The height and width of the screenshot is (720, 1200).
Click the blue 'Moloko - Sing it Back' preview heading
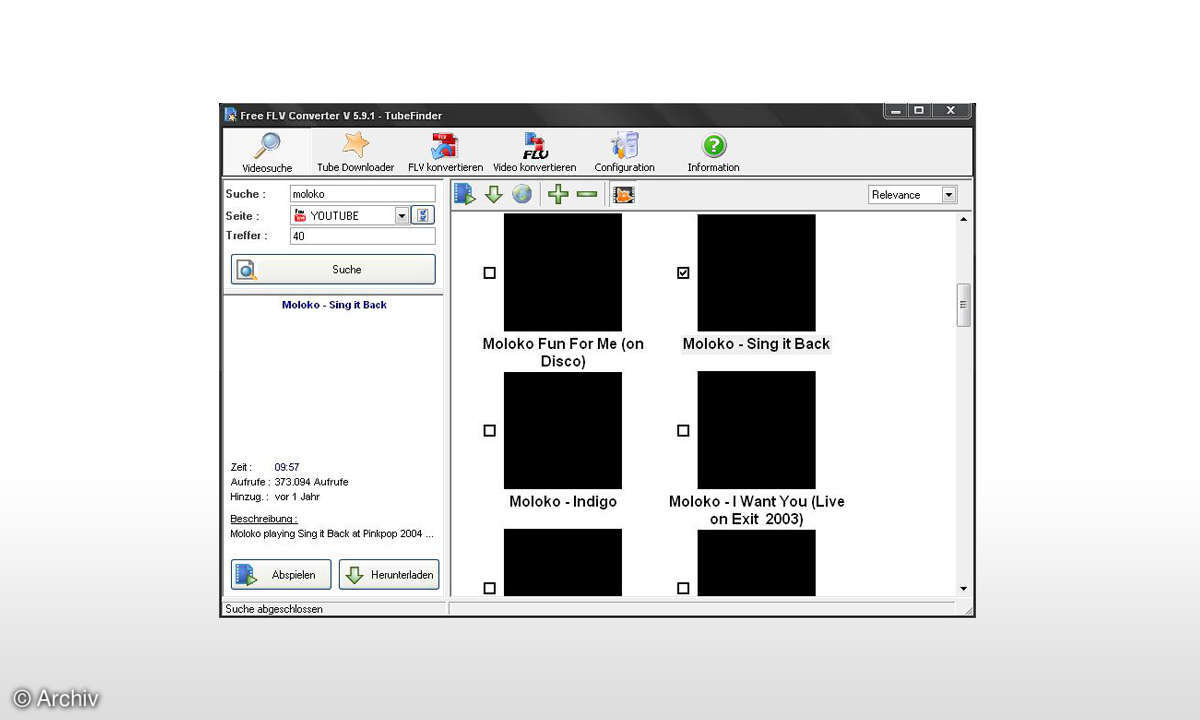coord(334,305)
